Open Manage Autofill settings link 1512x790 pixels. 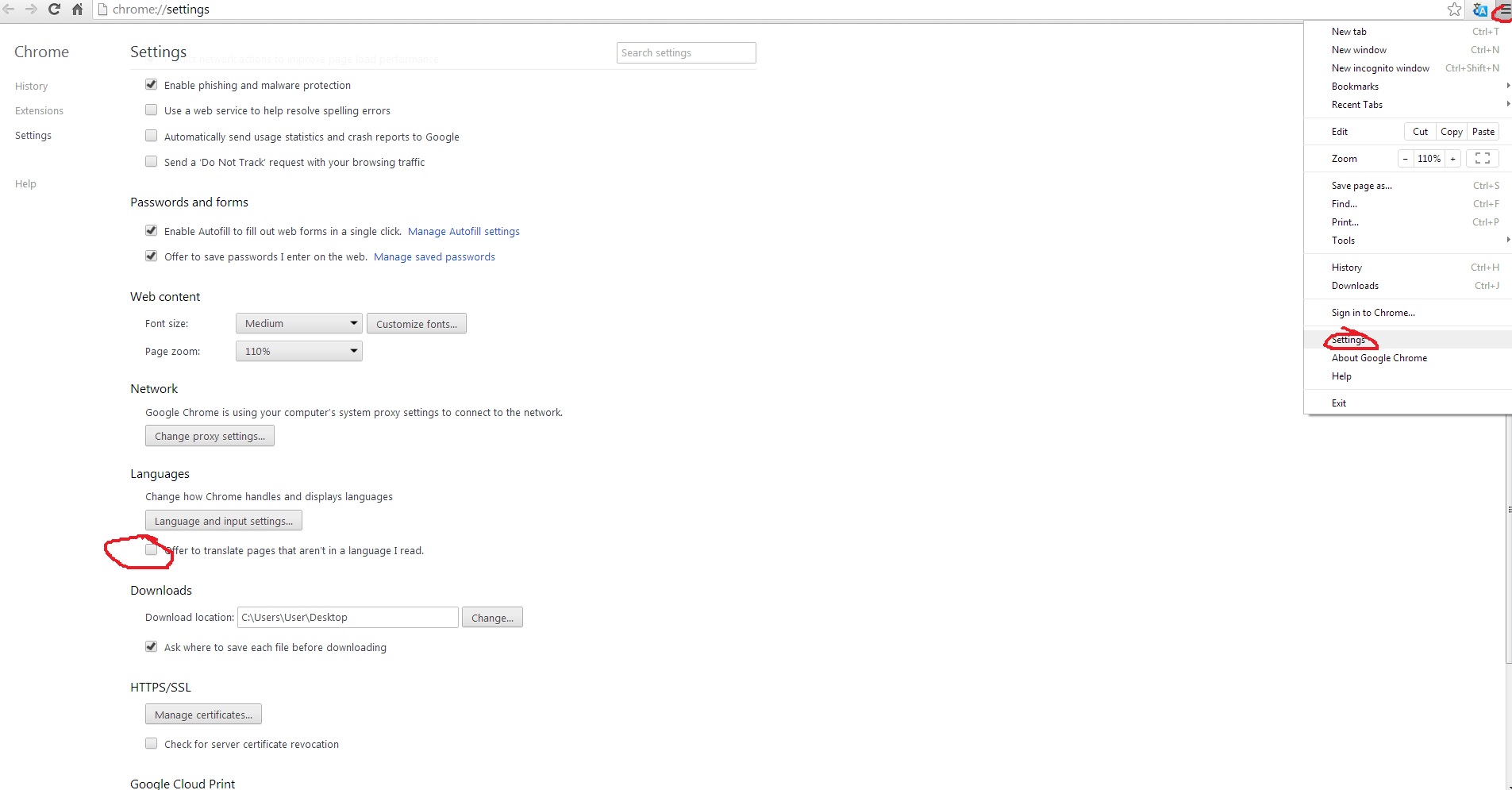[x=464, y=232]
